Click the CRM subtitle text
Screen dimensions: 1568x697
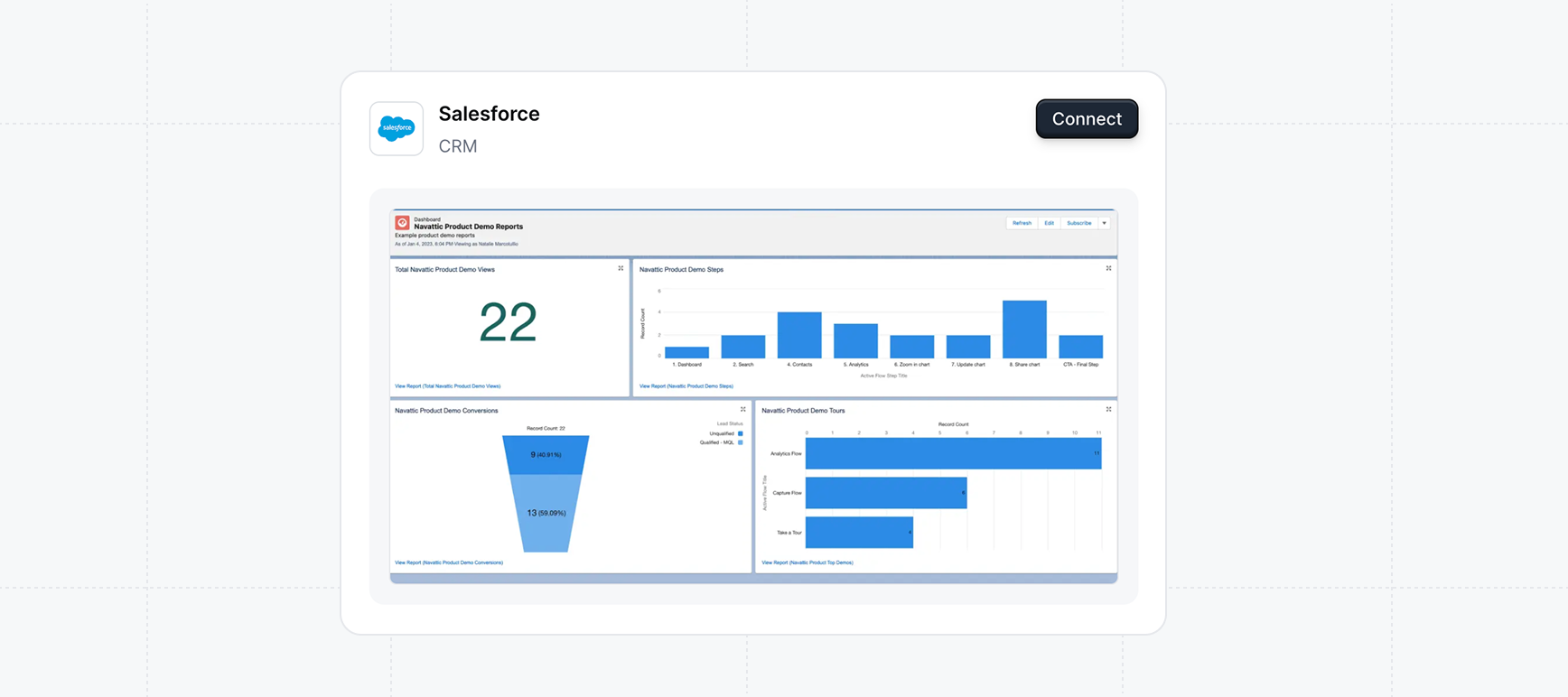pyautogui.click(x=458, y=146)
